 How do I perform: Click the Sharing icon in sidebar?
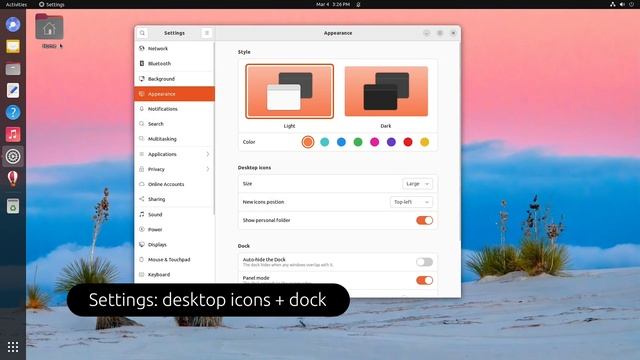click(x=142, y=199)
